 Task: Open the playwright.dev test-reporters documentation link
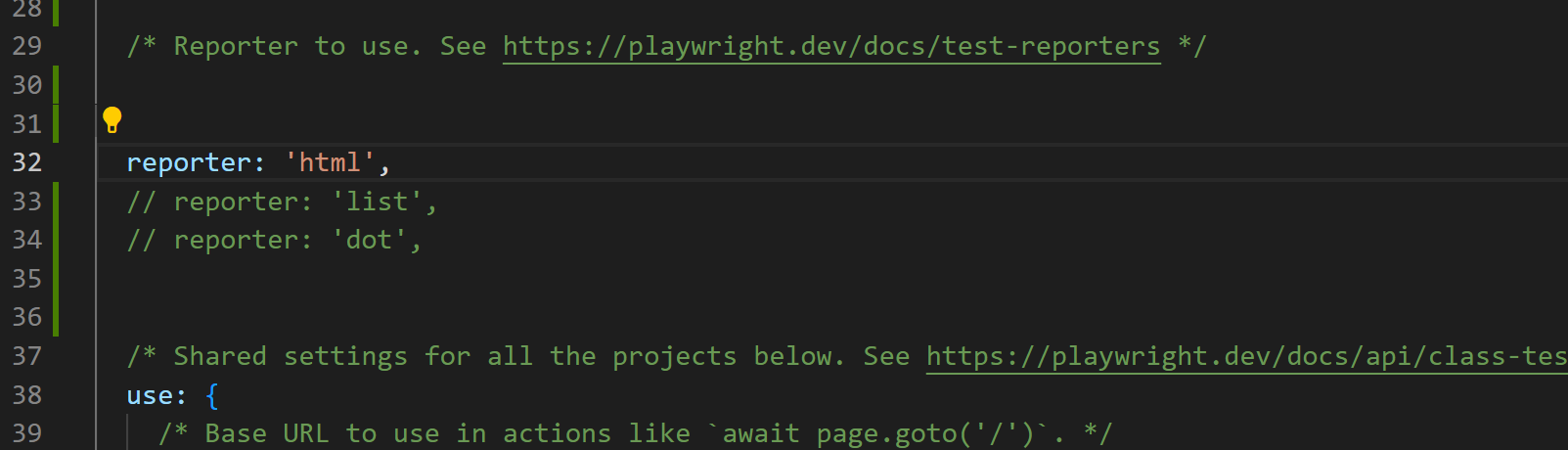tap(830, 47)
